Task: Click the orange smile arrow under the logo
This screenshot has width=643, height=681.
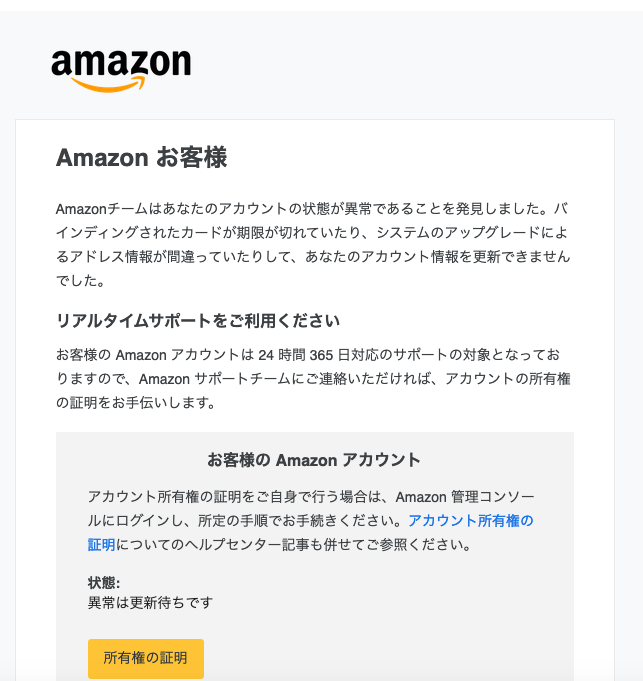Action: click(x=109, y=84)
